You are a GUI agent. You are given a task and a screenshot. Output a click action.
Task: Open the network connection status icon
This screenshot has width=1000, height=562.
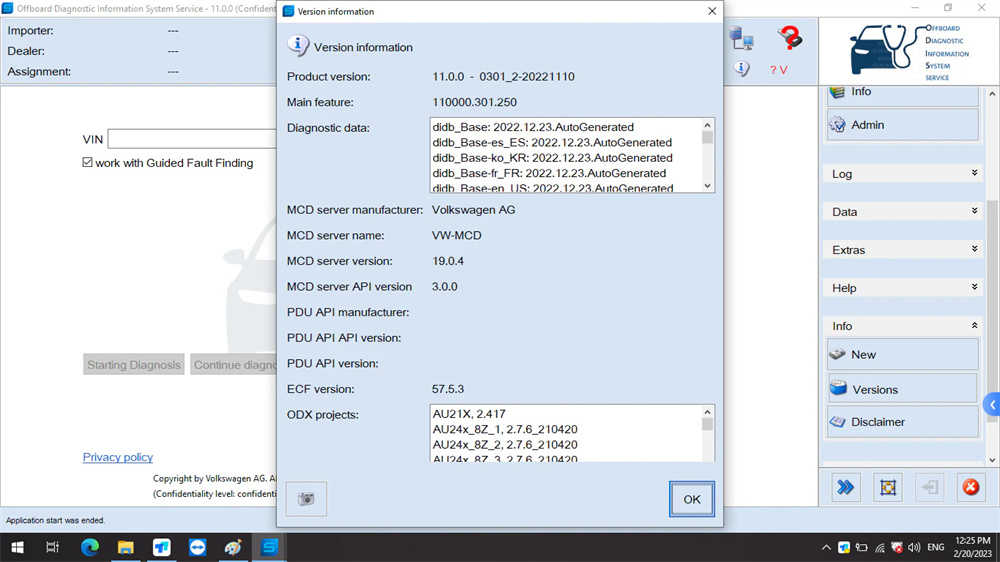[x=742, y=39]
